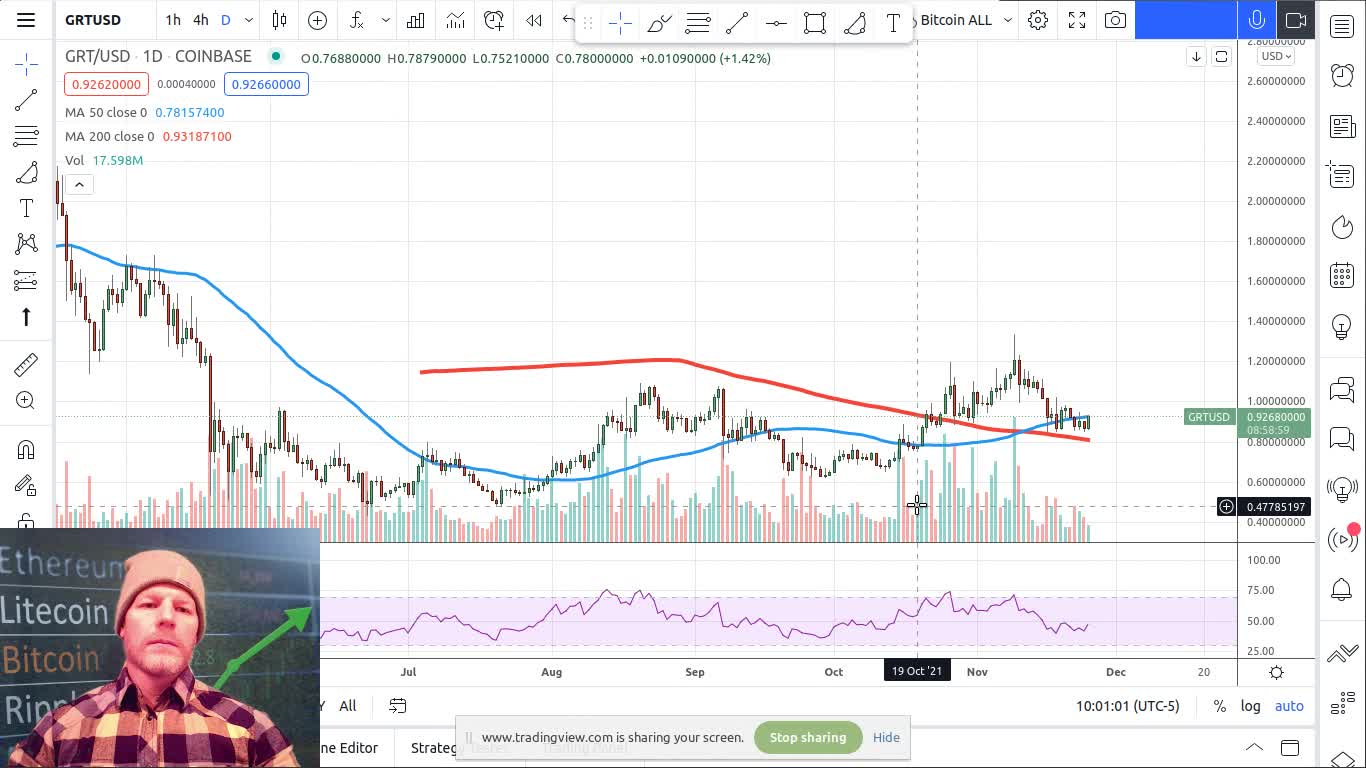Expand the fx indicators dropdown arrow

[x=385, y=20]
